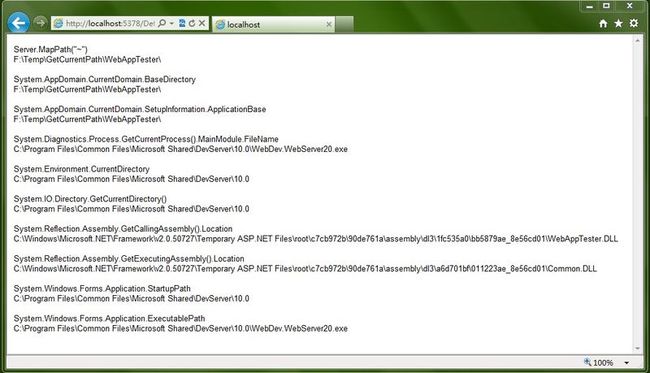Click the GetCallingAssembly().Location line
The image size is (650, 373).
123,228
